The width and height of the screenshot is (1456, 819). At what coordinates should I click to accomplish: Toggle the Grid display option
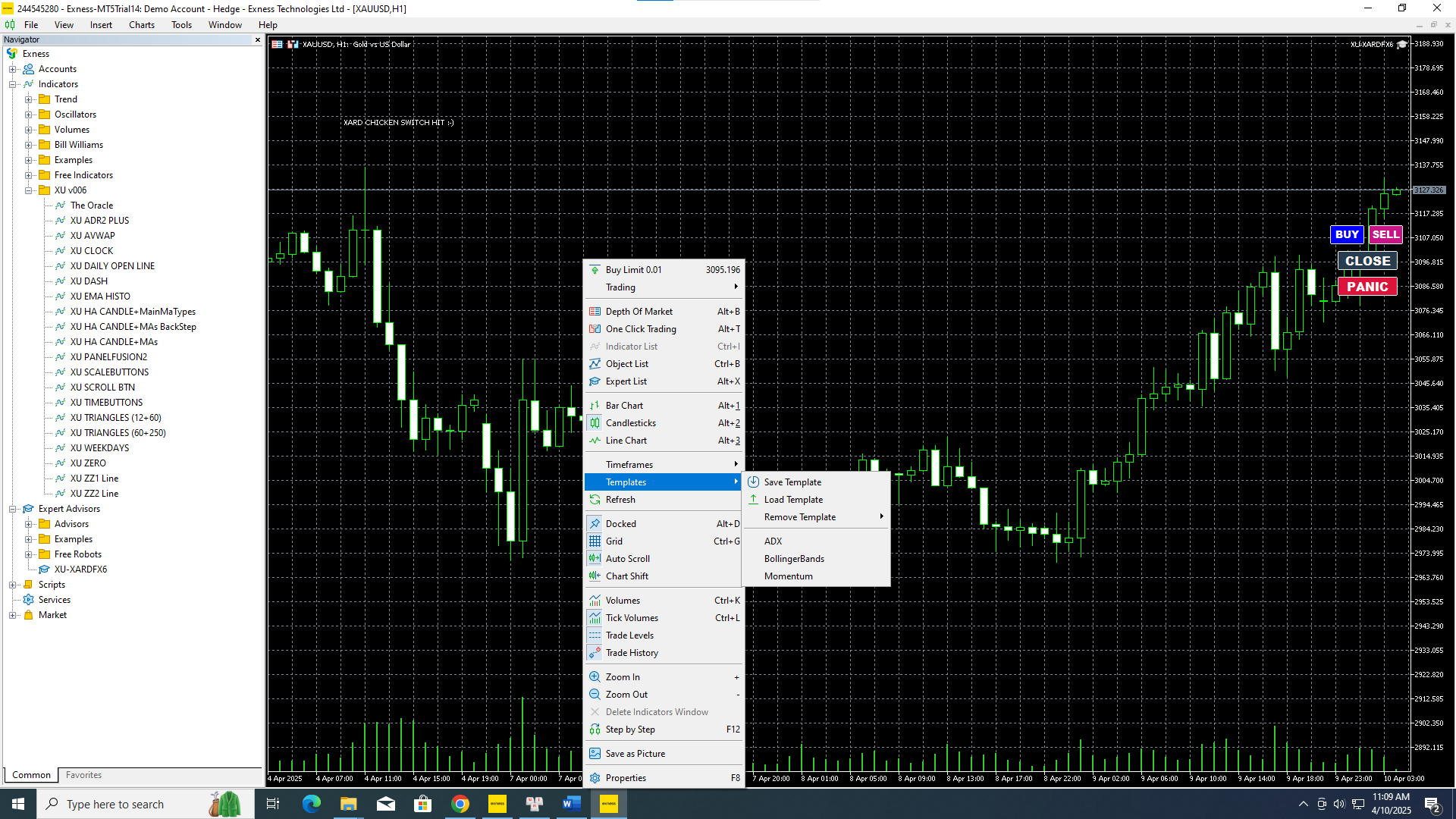tap(614, 541)
